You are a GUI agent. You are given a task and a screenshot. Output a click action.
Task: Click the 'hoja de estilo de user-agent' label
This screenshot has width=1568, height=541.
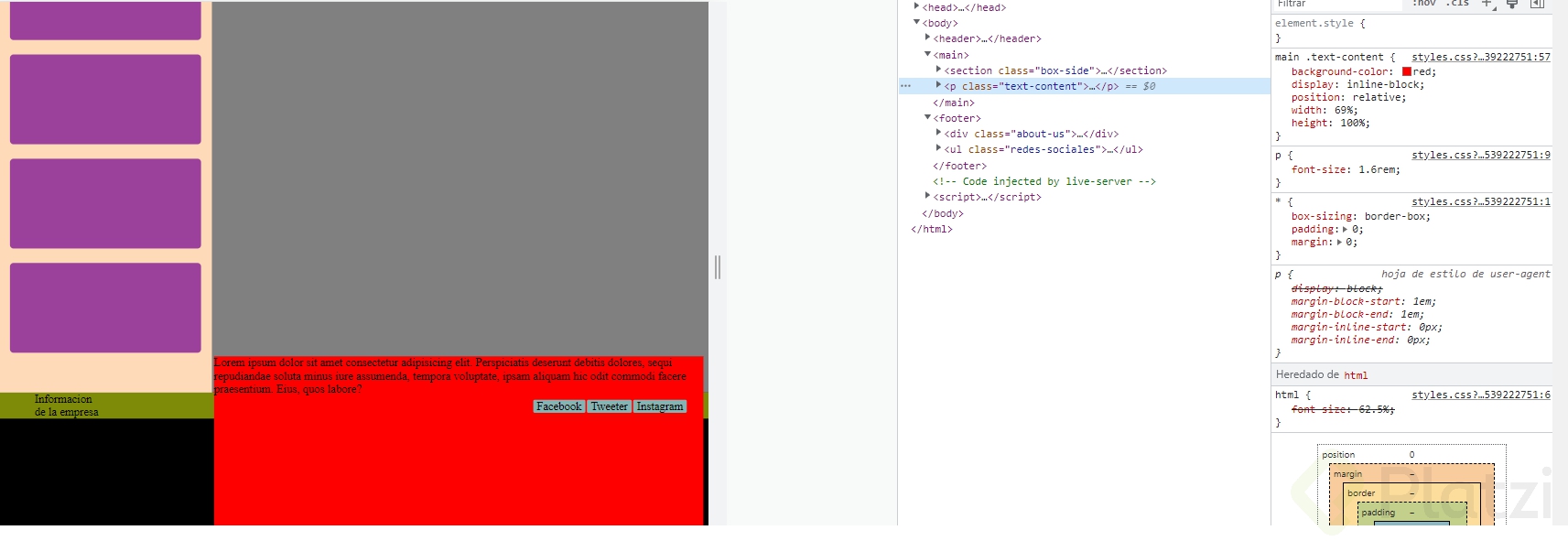click(x=1465, y=274)
